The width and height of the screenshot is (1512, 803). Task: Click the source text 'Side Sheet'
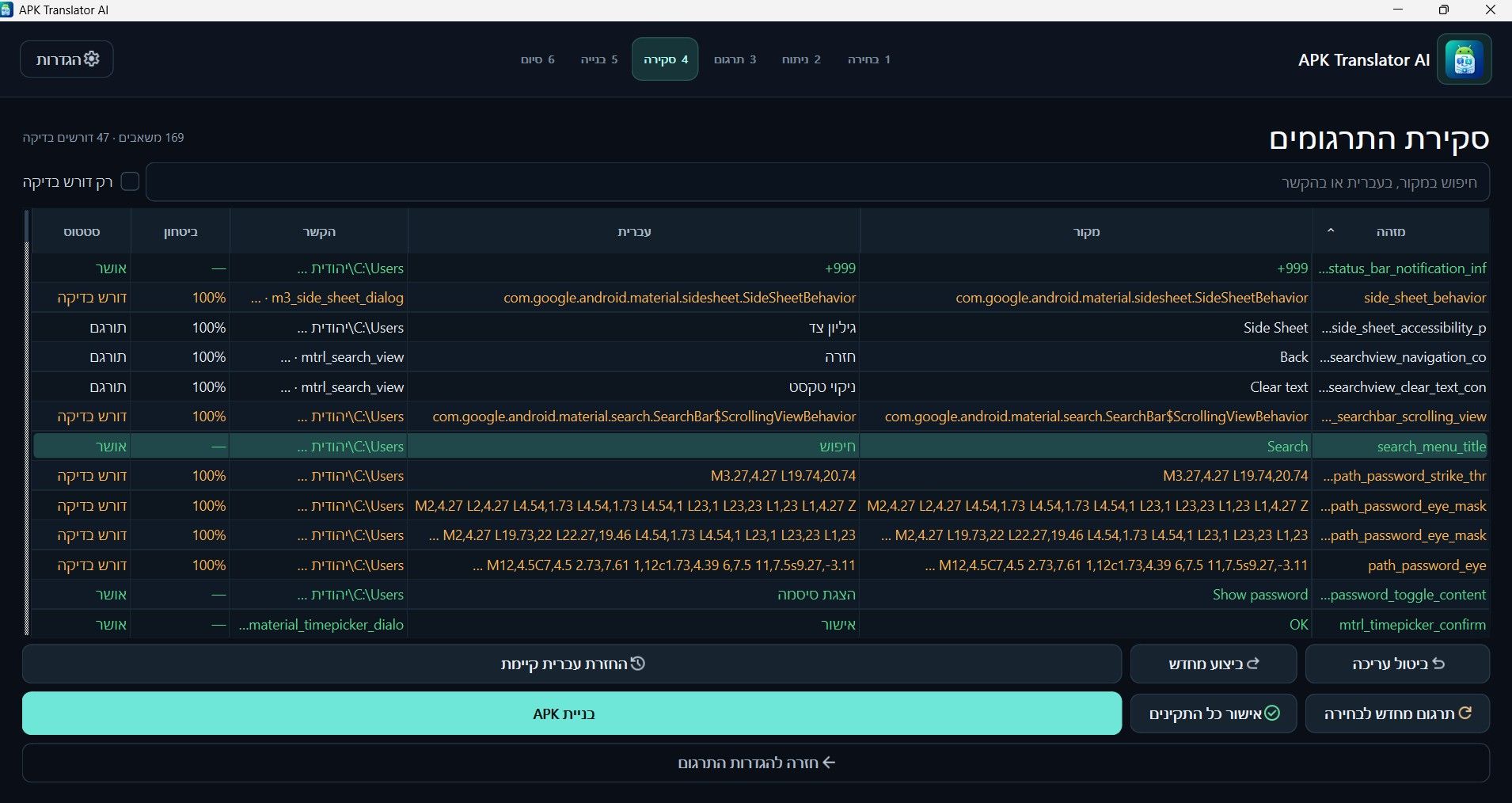point(1275,328)
